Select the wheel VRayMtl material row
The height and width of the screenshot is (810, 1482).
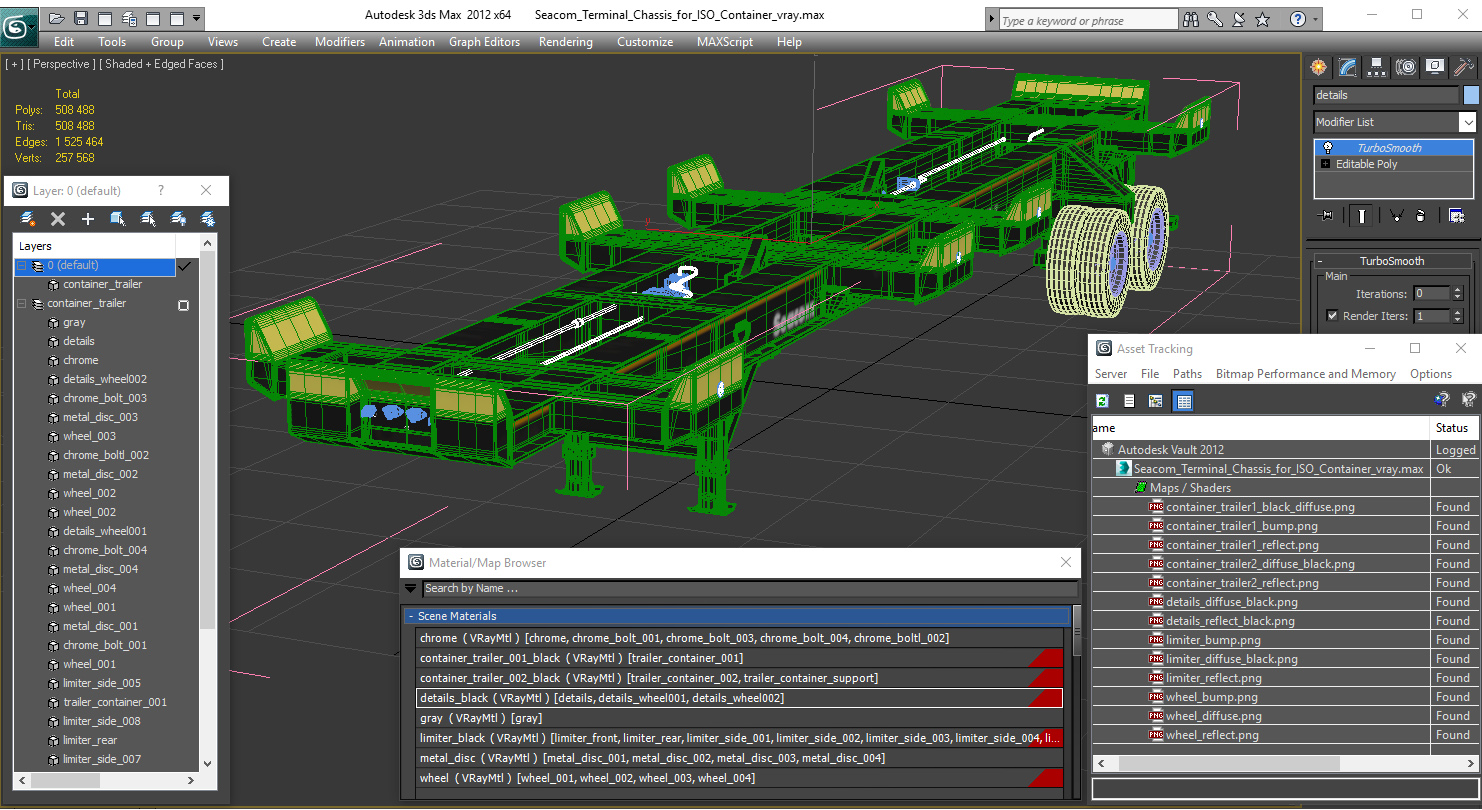[739, 778]
